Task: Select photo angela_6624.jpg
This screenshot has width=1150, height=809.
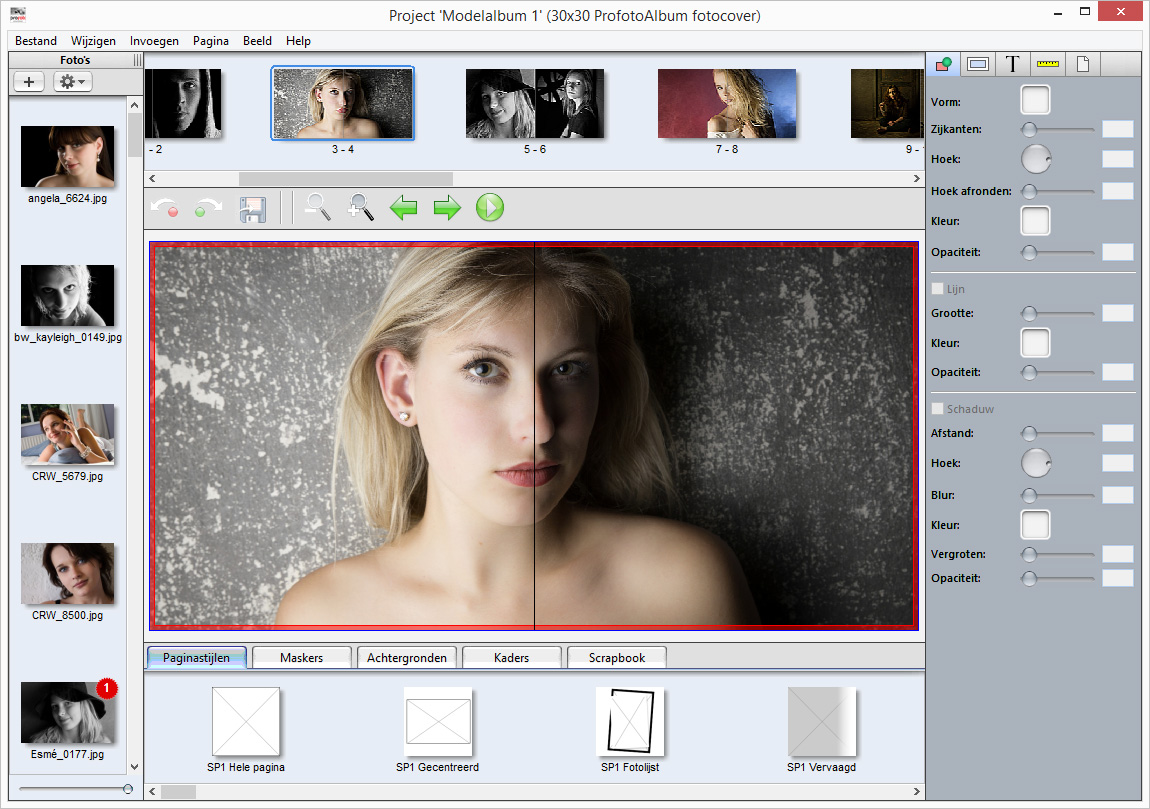Action: pyautogui.click(x=67, y=156)
